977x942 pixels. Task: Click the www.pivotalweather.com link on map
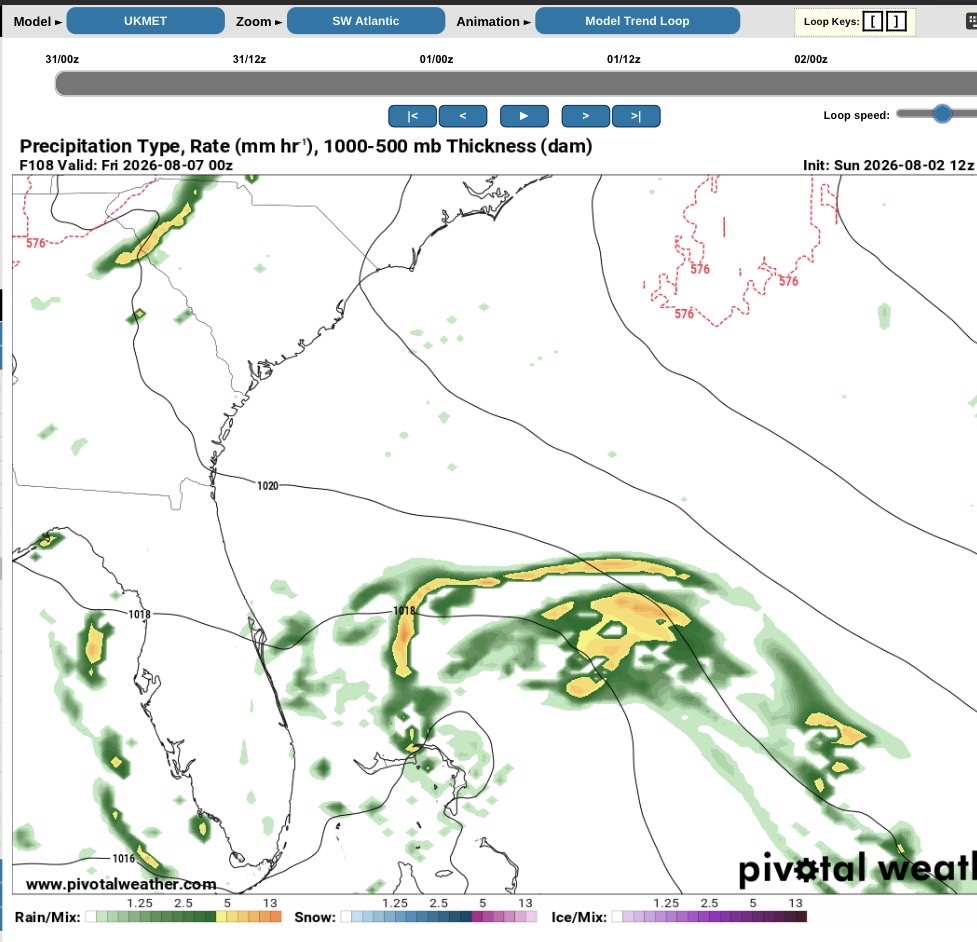pos(121,884)
